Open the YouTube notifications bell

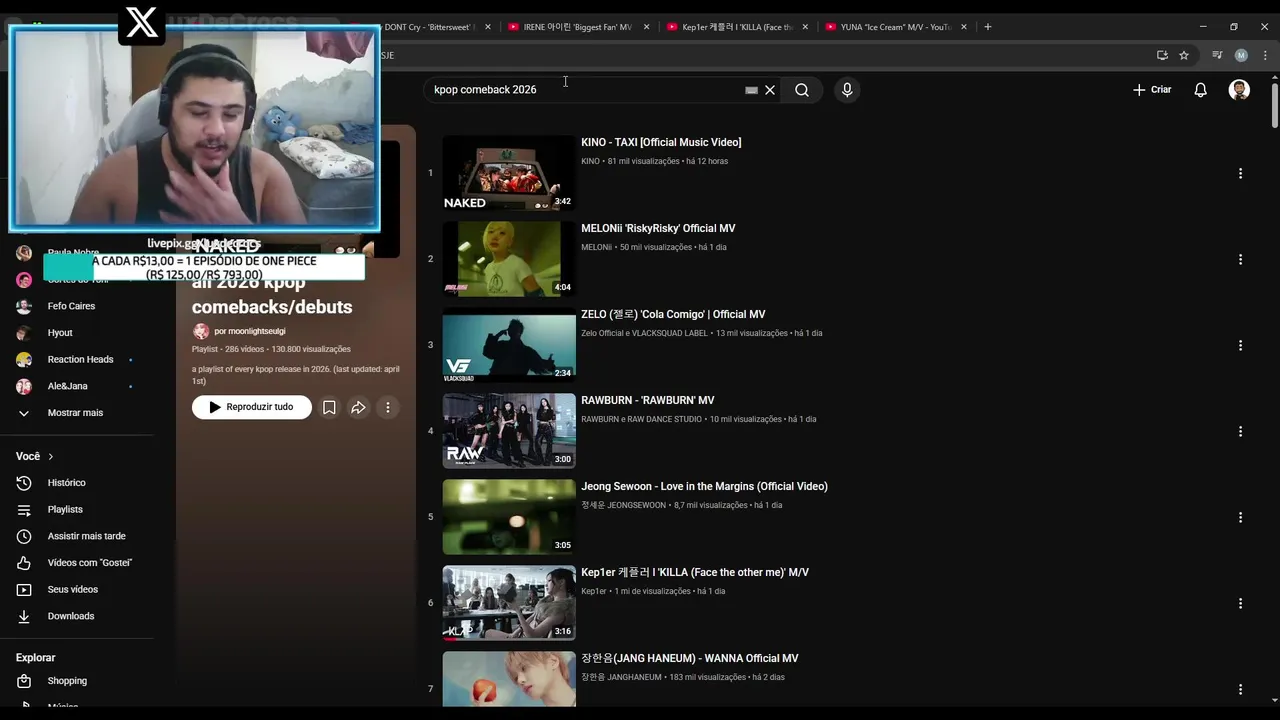(x=1201, y=90)
